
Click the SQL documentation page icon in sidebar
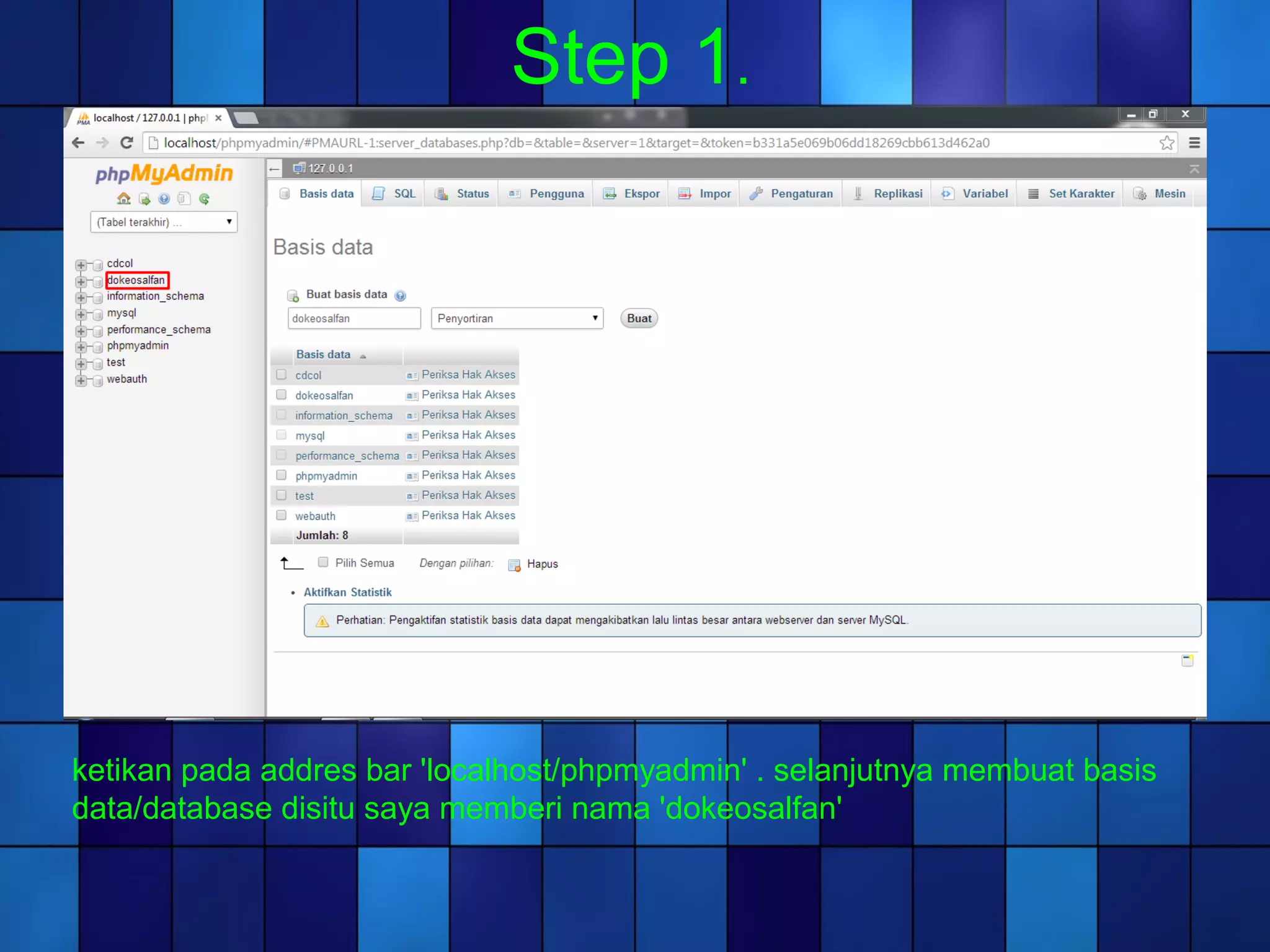pyautogui.click(x=184, y=199)
